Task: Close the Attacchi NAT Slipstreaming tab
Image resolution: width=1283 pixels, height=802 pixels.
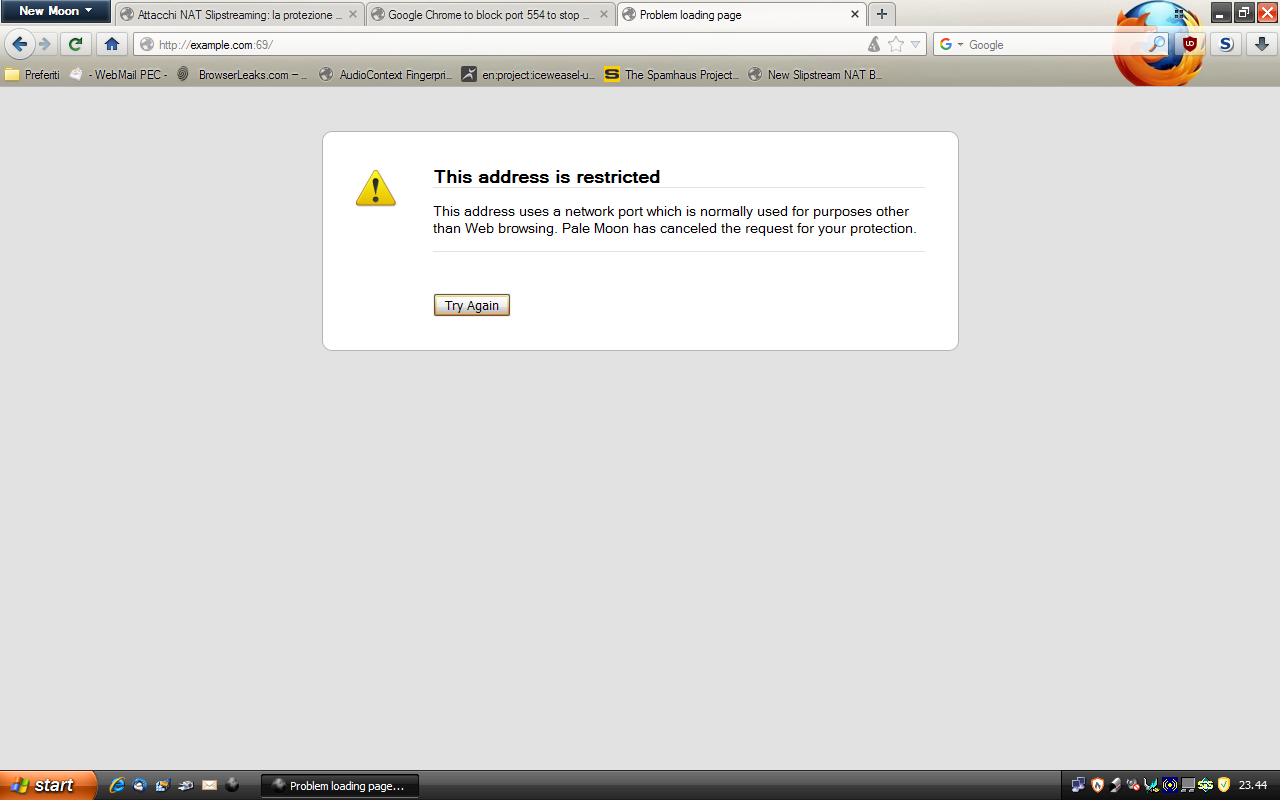Action: (x=352, y=15)
